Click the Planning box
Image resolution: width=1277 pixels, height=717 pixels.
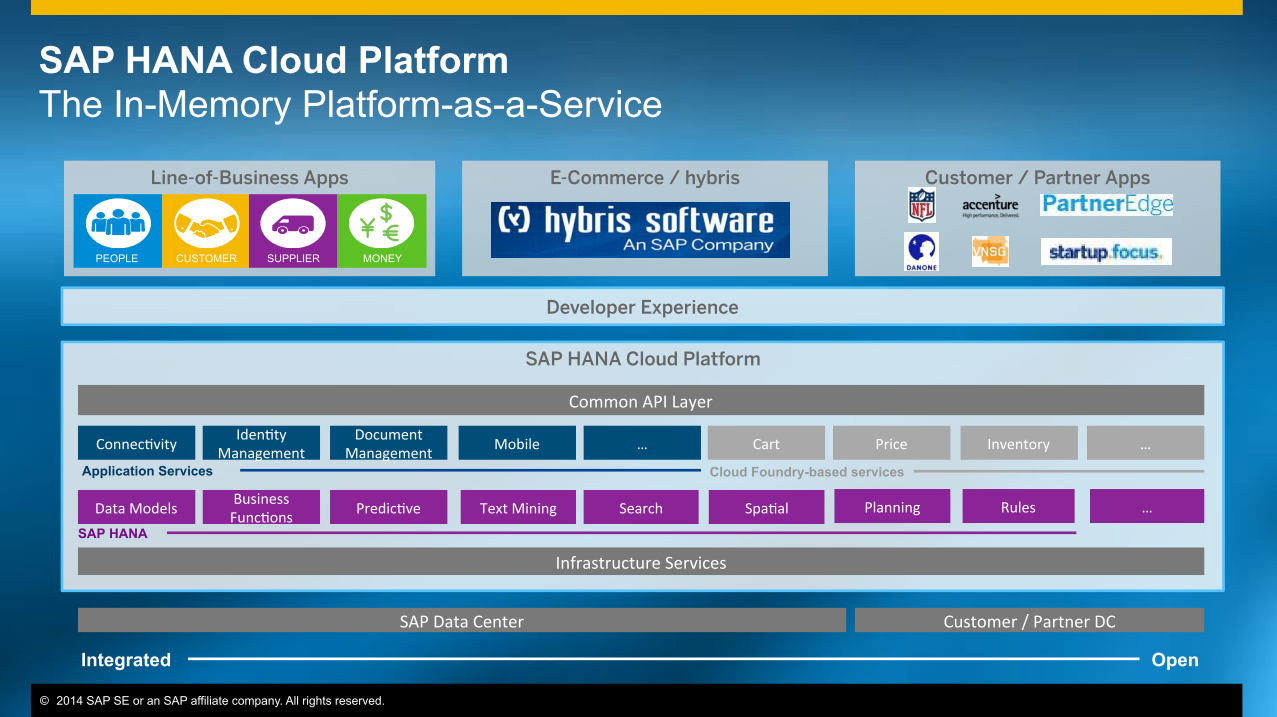point(892,506)
